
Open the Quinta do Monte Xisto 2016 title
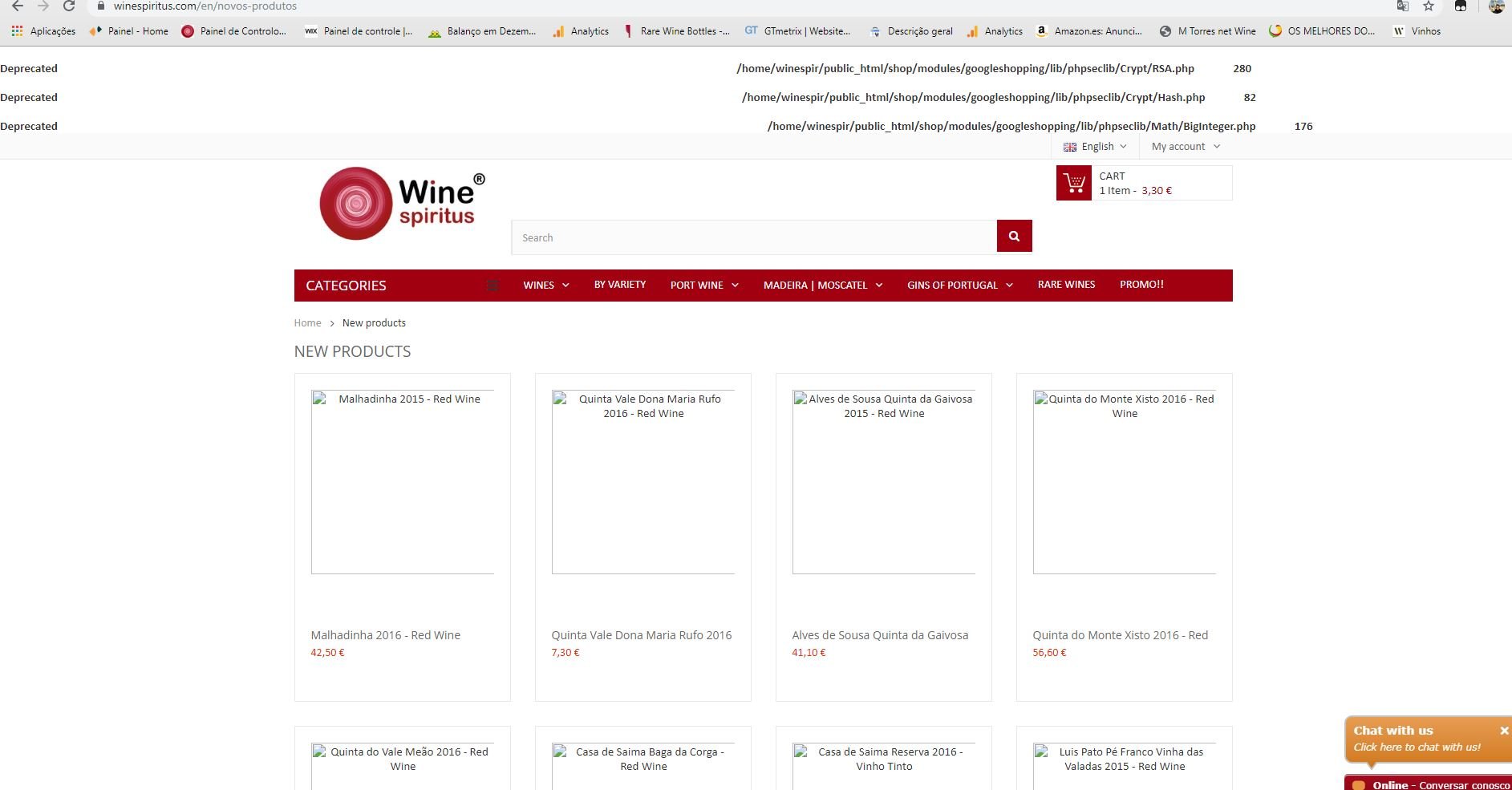[1121, 635]
